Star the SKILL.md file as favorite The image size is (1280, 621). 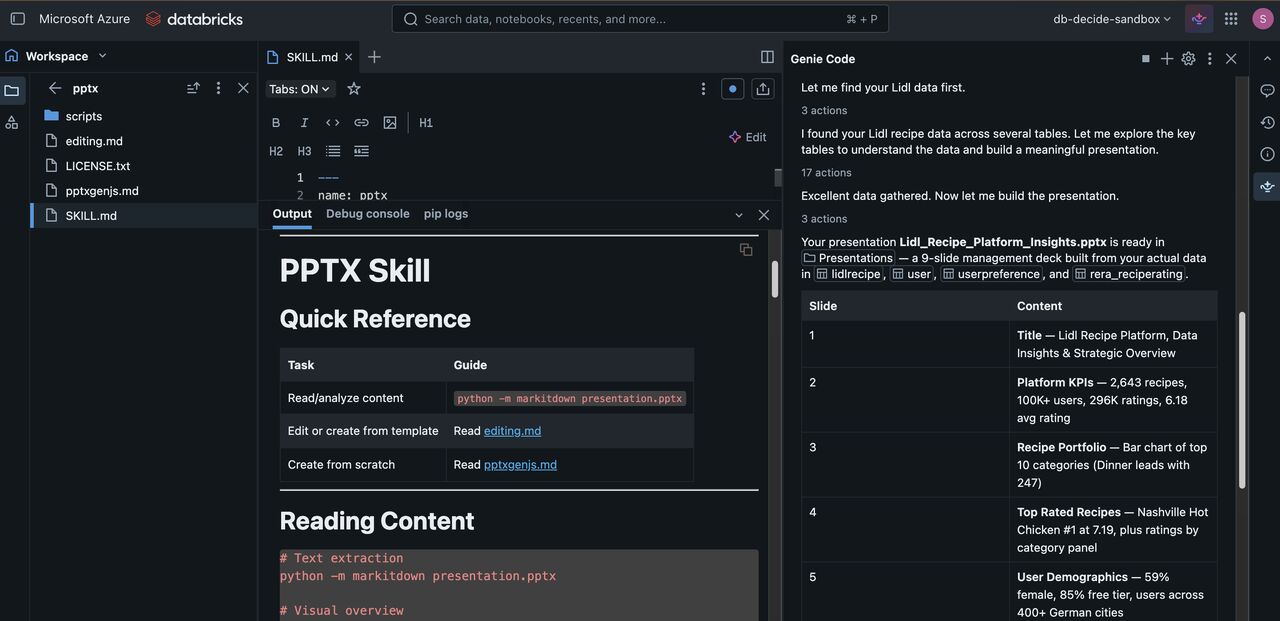(353, 89)
